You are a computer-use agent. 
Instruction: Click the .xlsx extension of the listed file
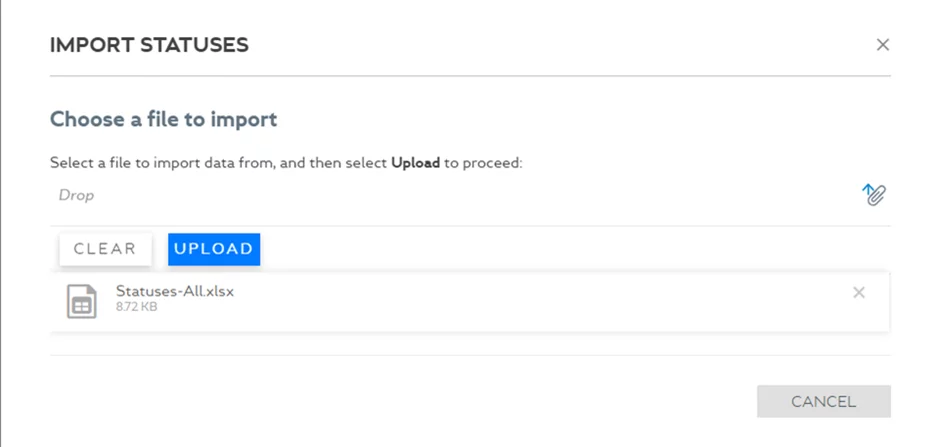tap(217, 291)
